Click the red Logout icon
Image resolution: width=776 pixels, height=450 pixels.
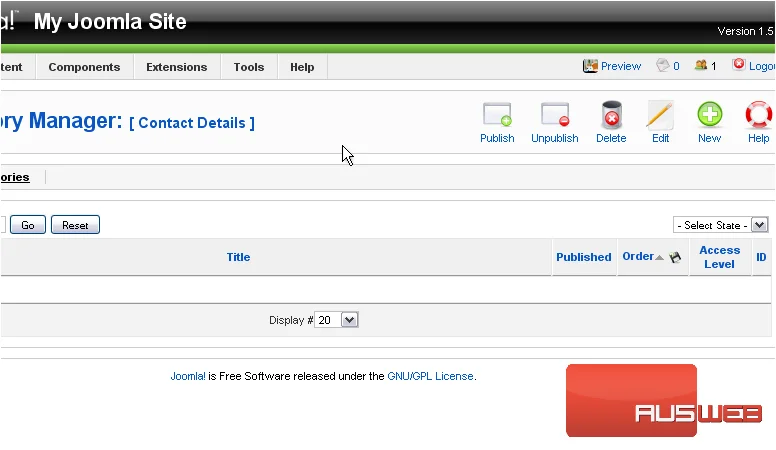[739, 64]
